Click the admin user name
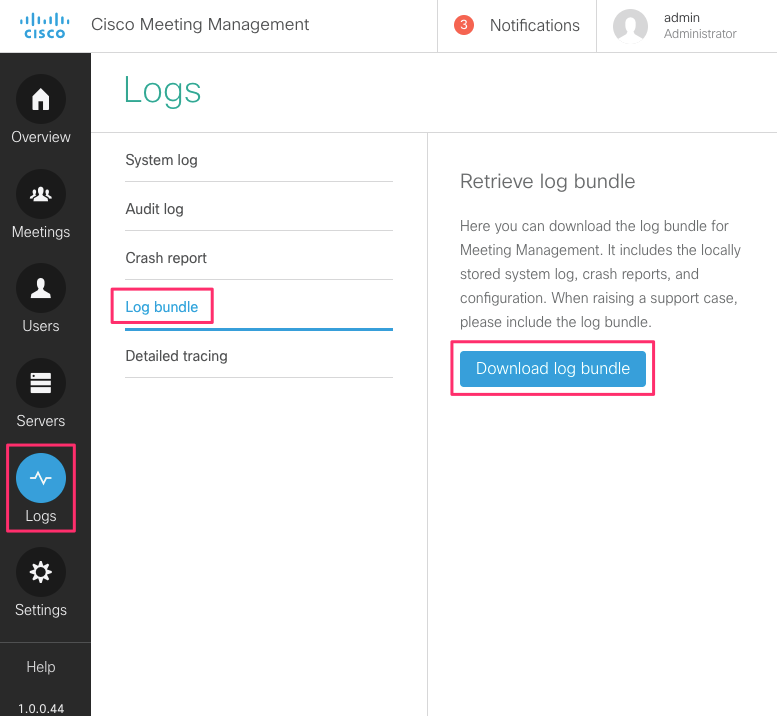 [681, 18]
